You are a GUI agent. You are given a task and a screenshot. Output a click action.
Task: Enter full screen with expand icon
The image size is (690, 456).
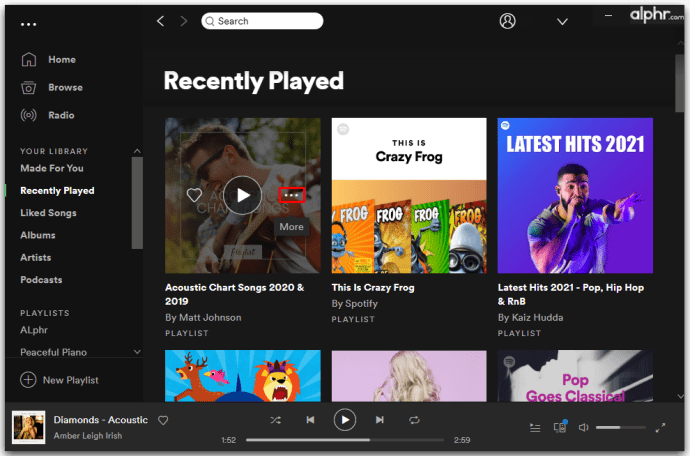pyautogui.click(x=661, y=428)
